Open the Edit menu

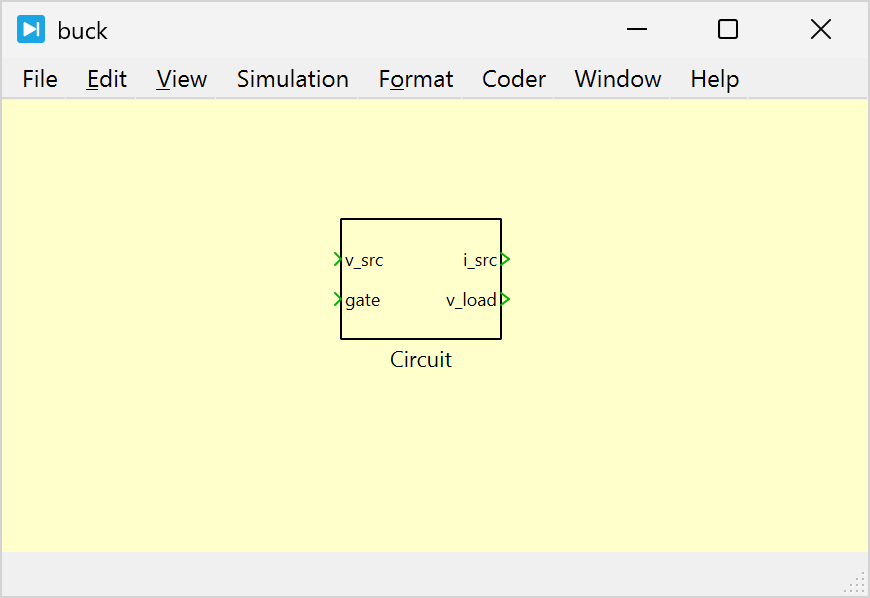pyautogui.click(x=107, y=79)
